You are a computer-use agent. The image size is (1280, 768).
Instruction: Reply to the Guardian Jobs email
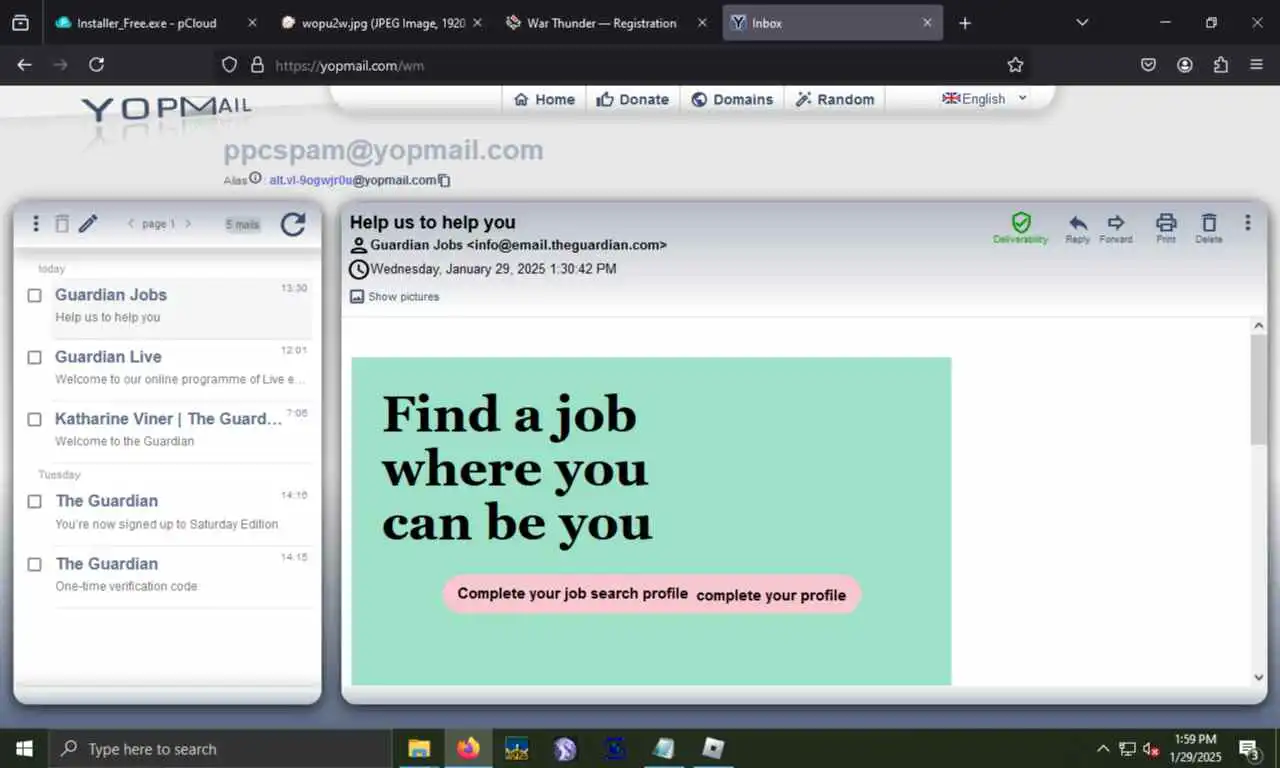[1077, 228]
